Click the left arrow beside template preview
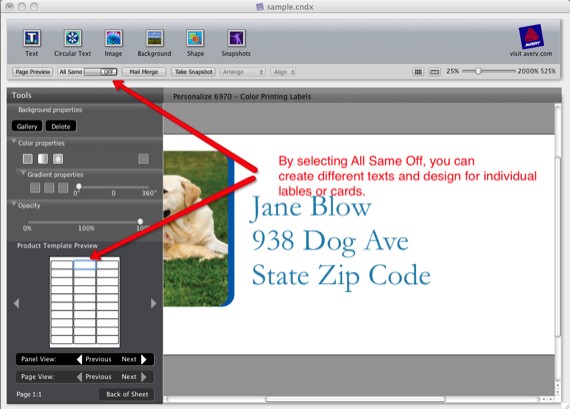 pyautogui.click(x=16, y=303)
